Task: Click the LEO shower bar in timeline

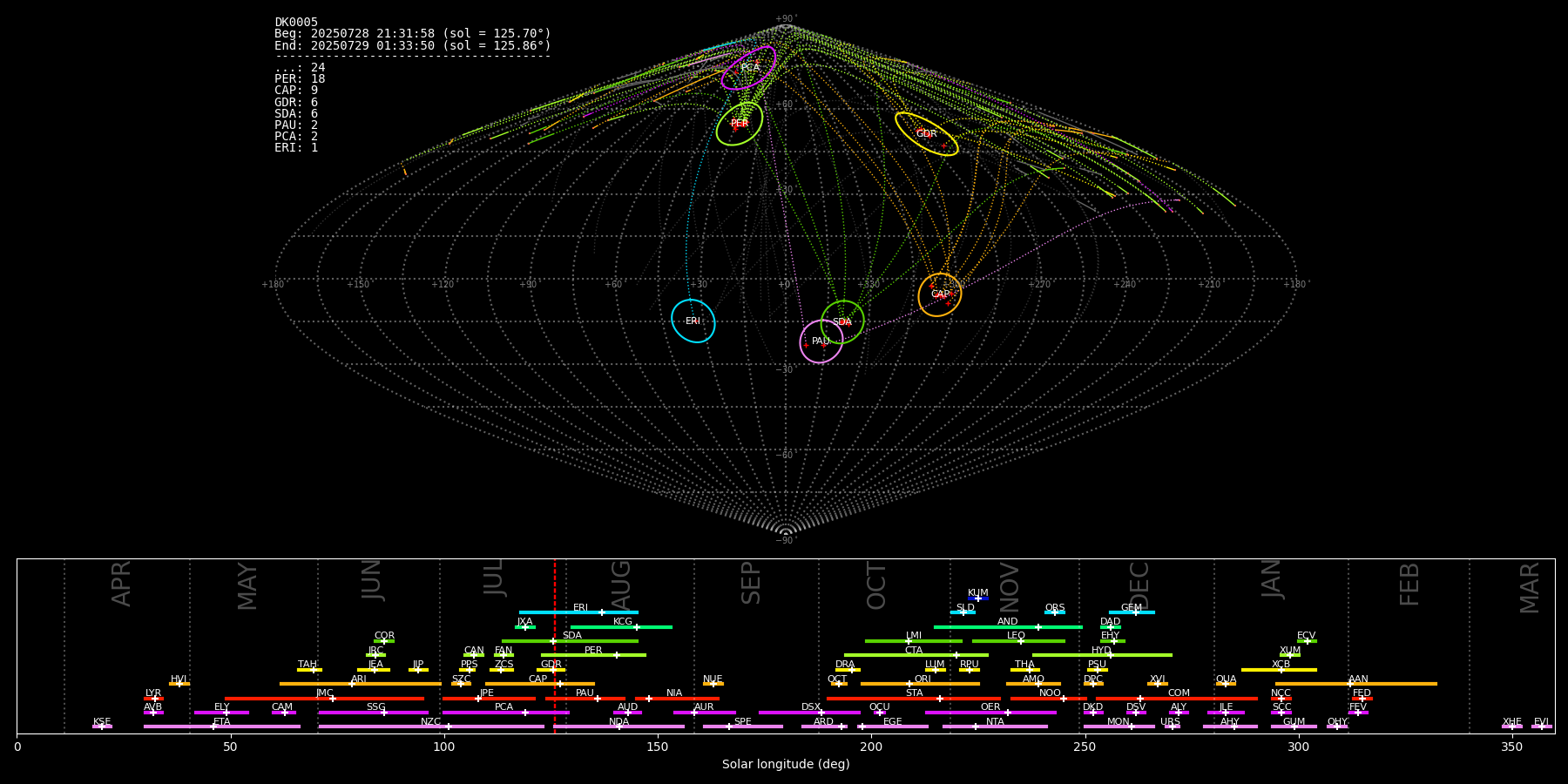Action: pyautogui.click(x=1018, y=641)
